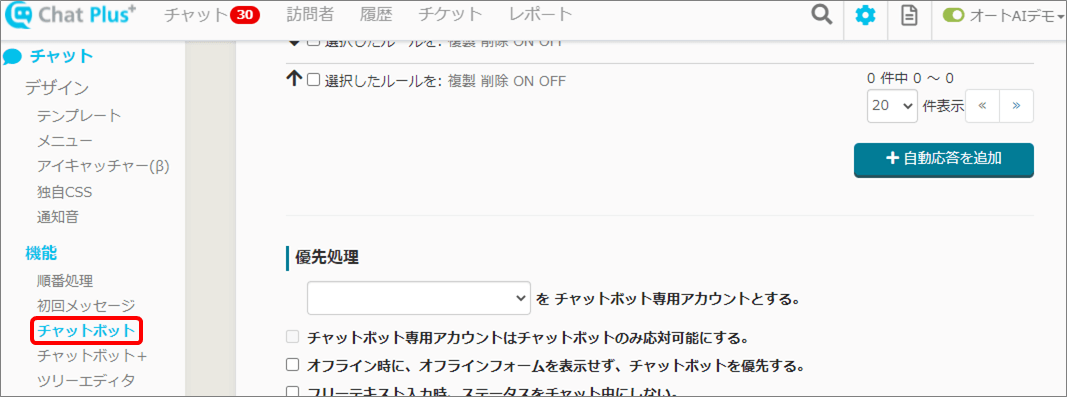Click the red 30 notification badge

[x=245, y=14]
